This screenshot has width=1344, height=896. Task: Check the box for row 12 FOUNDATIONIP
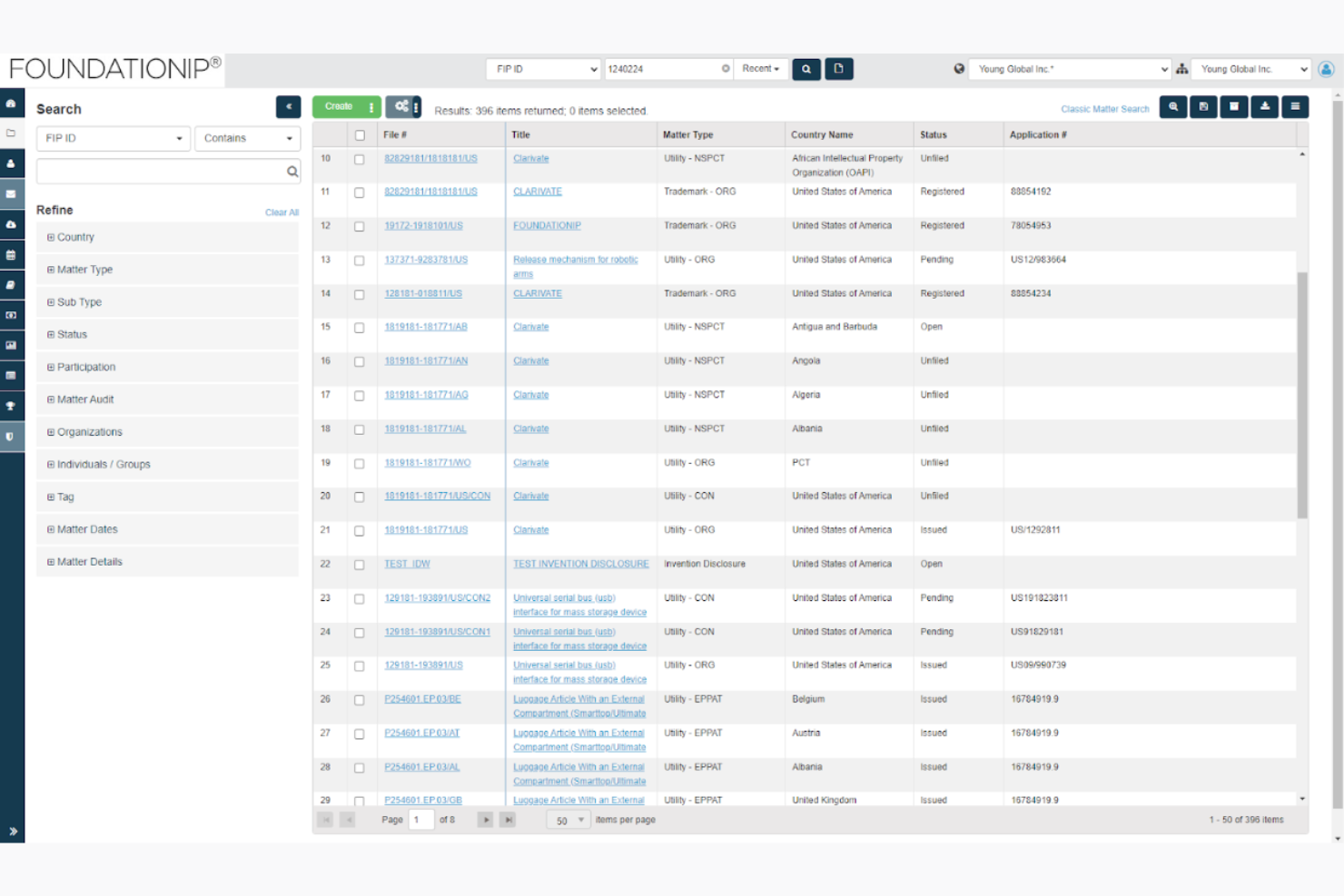click(360, 227)
